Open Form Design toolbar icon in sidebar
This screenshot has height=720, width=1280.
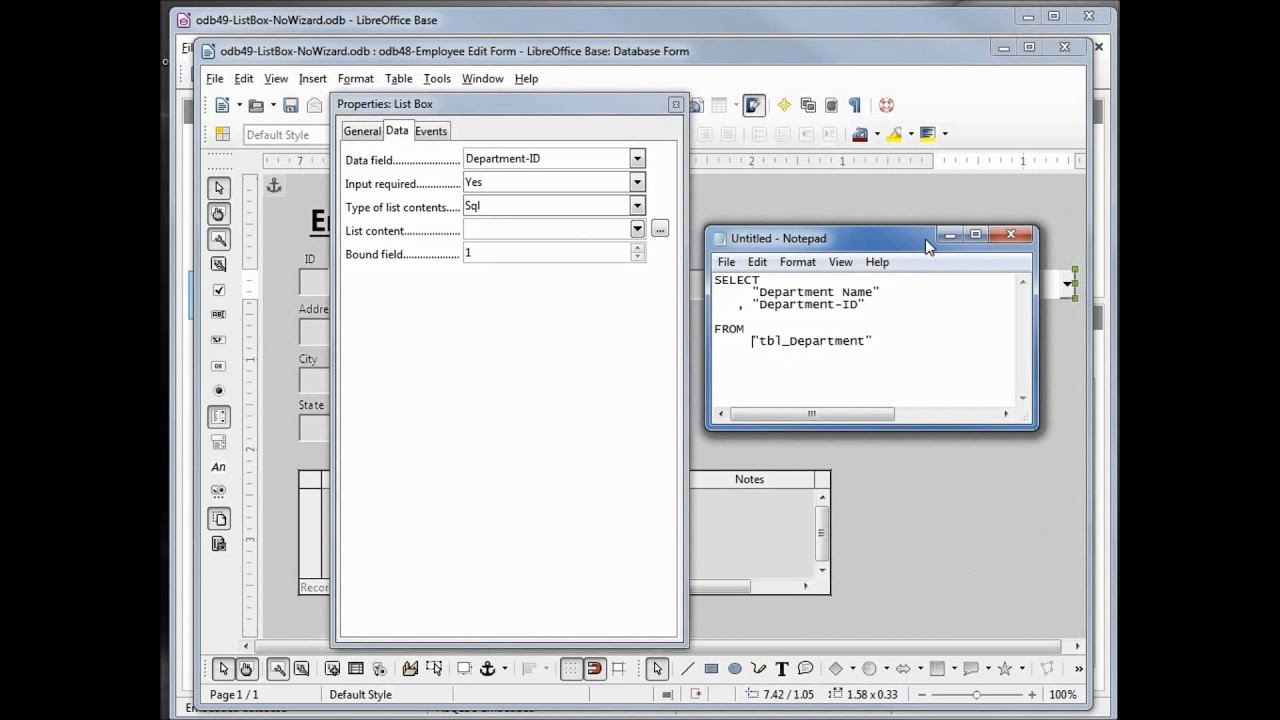point(219,518)
